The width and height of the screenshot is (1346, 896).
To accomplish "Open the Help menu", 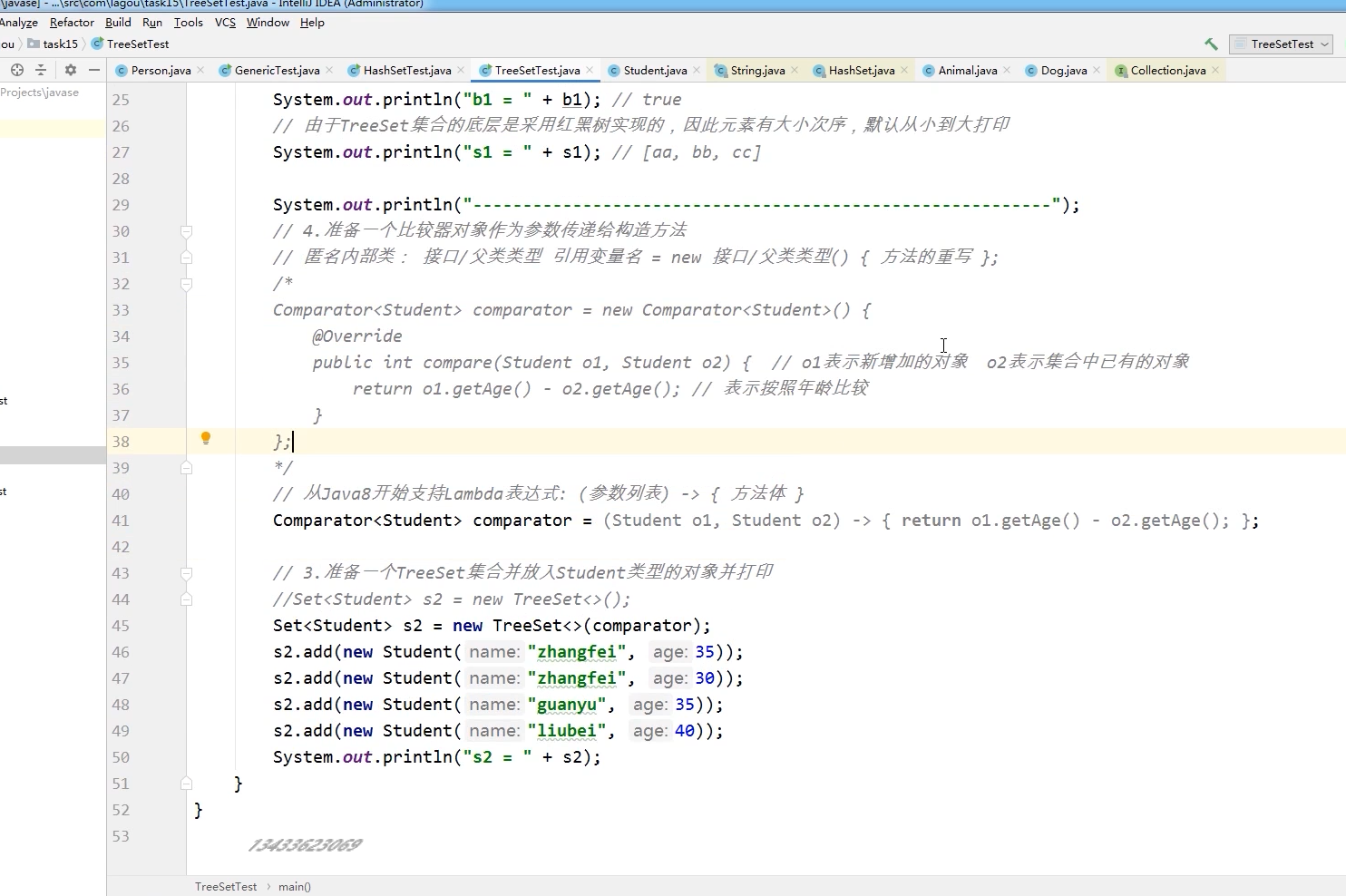I will (x=312, y=23).
